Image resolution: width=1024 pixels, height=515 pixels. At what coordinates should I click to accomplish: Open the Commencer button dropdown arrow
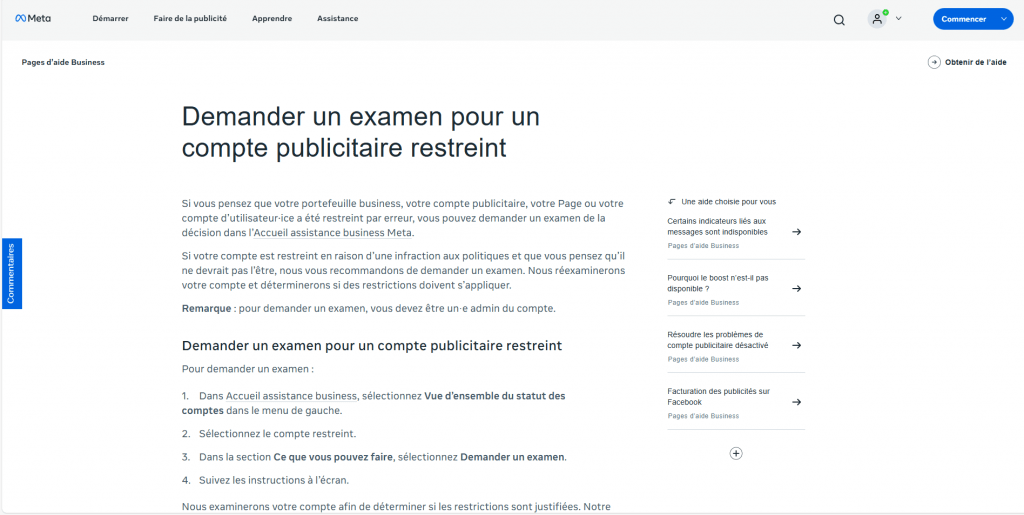tap(1004, 19)
